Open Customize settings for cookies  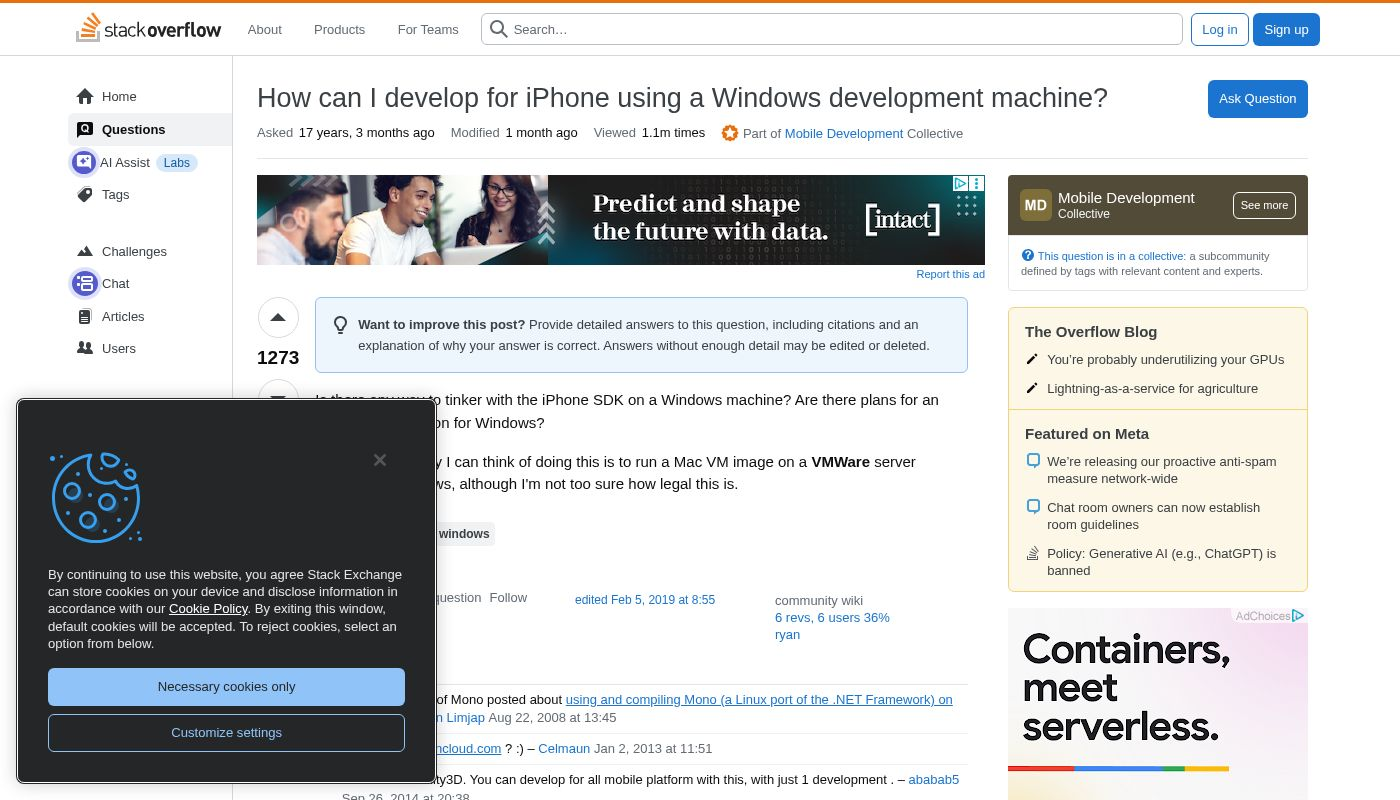(x=226, y=733)
